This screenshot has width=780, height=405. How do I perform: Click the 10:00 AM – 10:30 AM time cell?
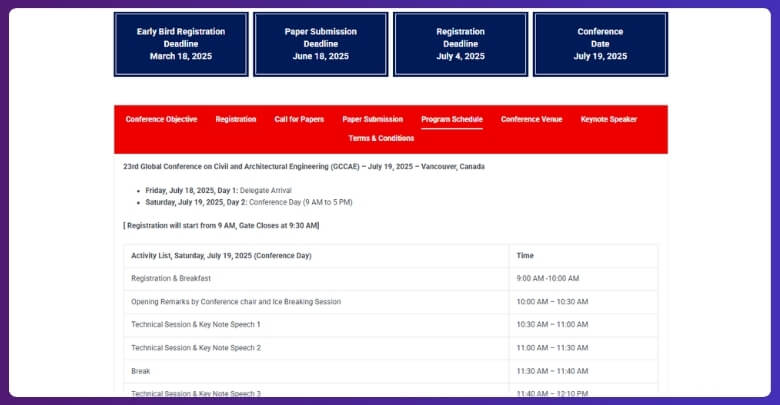pyautogui.click(x=584, y=302)
